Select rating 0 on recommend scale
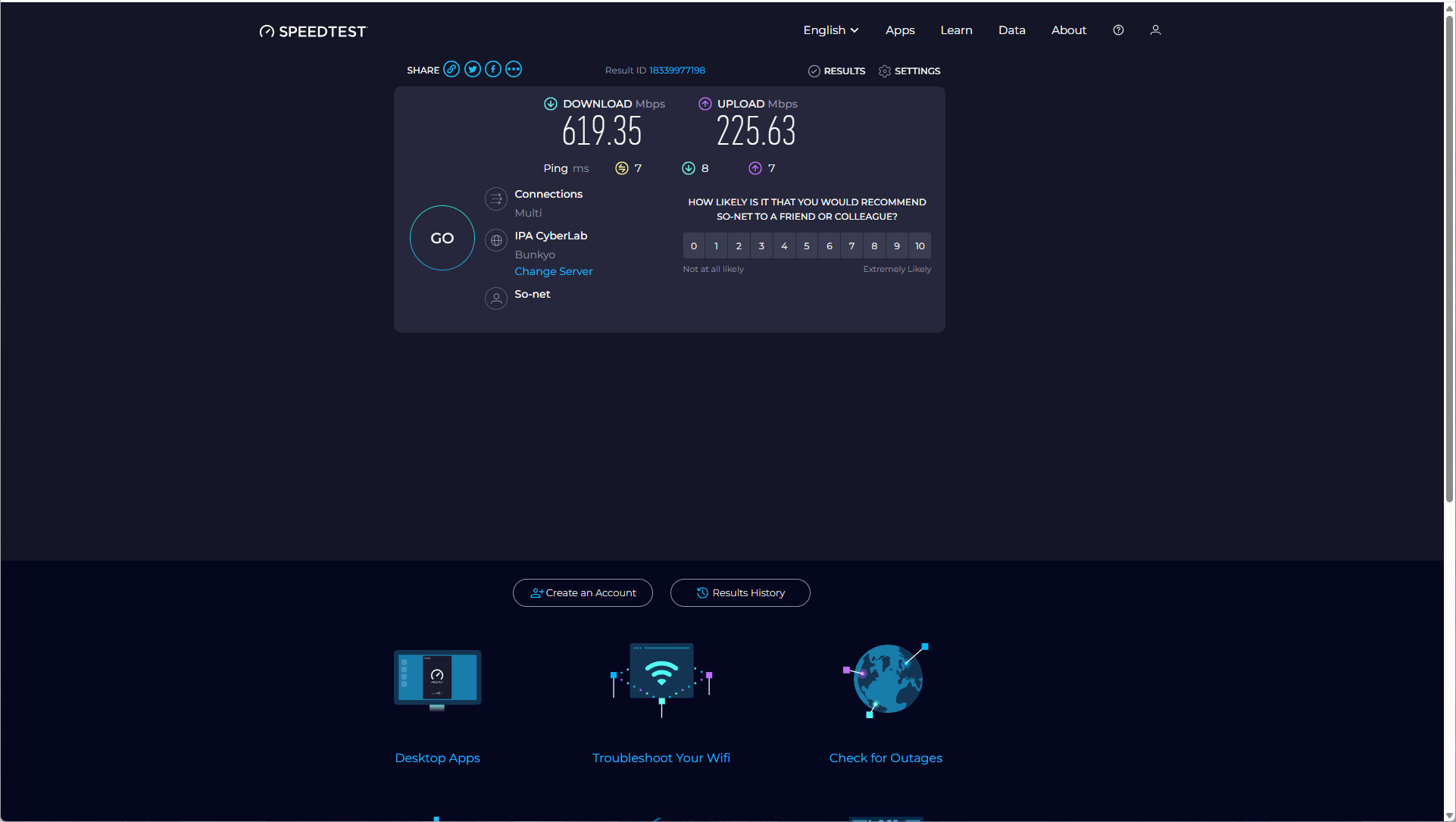The width and height of the screenshot is (1456, 822). coord(694,246)
